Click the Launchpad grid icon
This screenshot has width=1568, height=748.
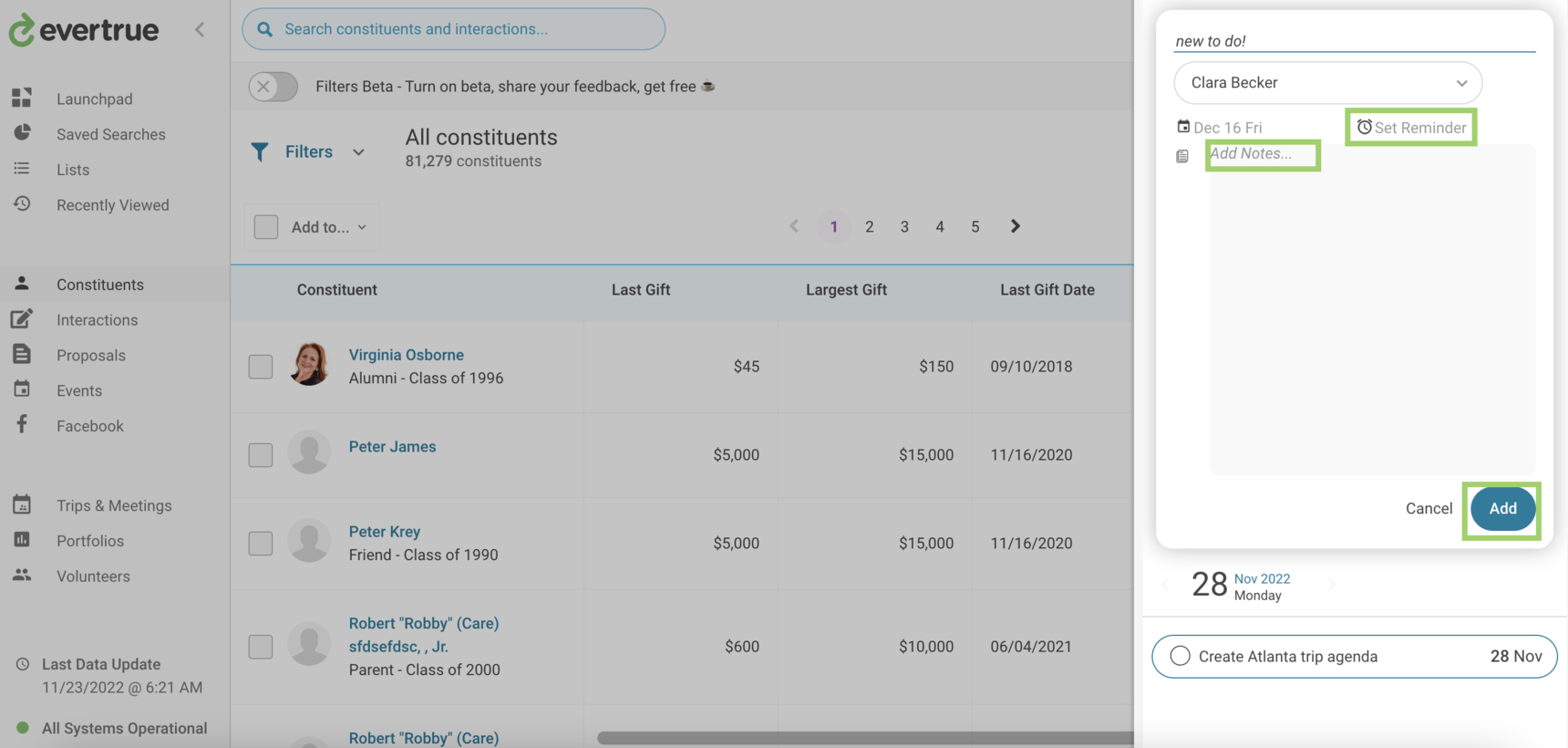click(22, 98)
